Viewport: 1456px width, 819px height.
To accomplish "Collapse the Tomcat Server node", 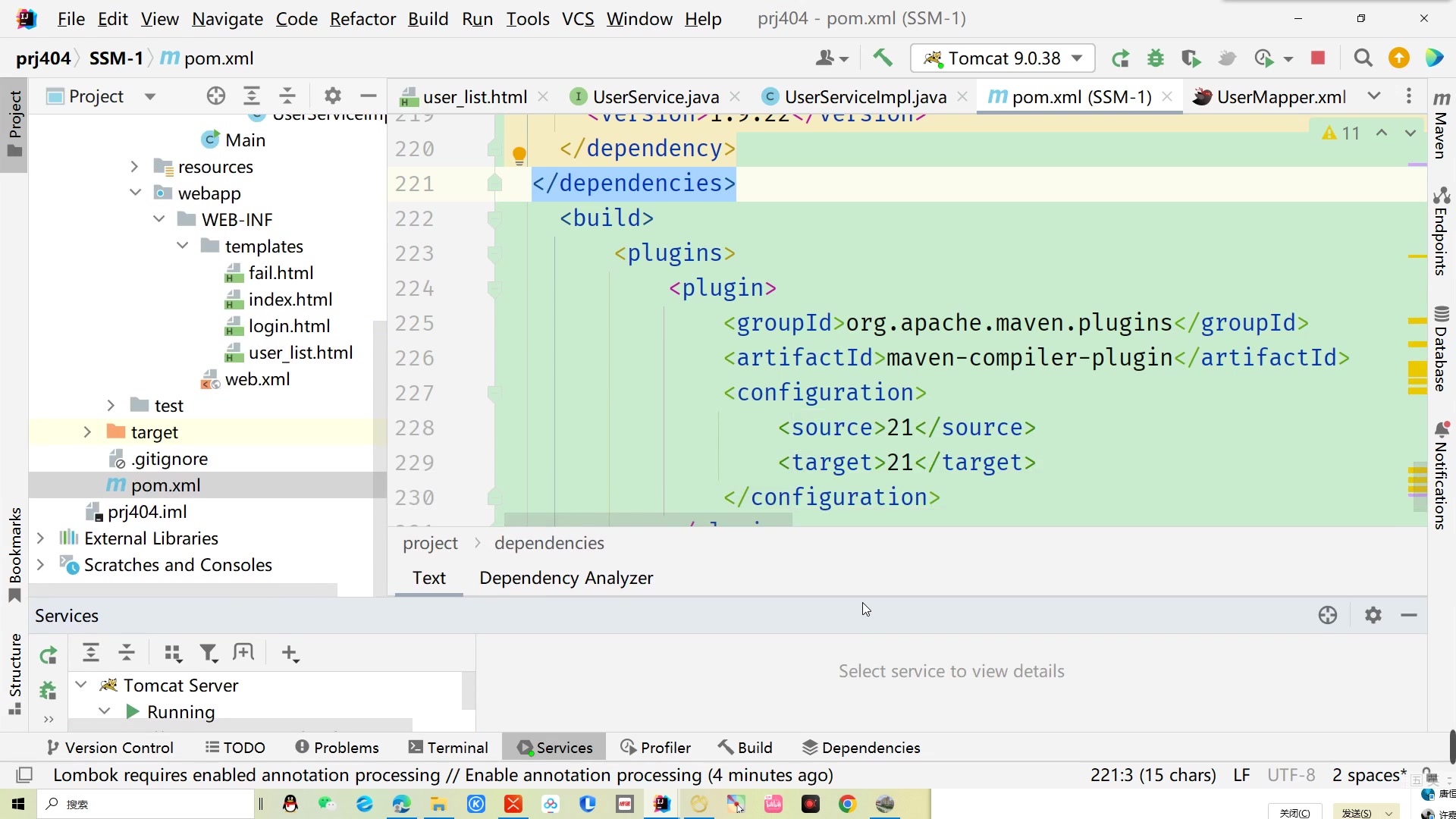I will (x=81, y=685).
